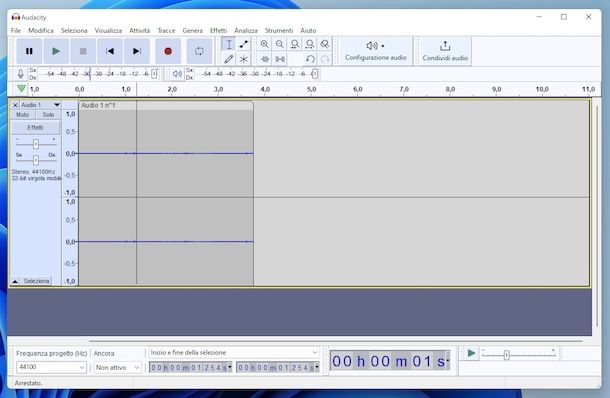Click the Condividi audio button
The image size is (610, 398).
(445, 51)
